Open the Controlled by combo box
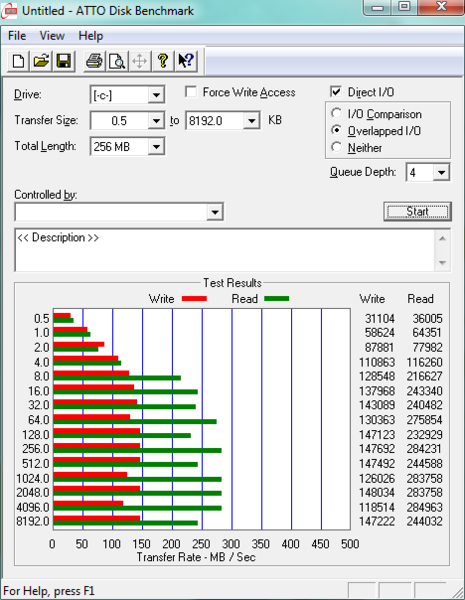This screenshot has height=600, width=465. [x=119, y=212]
